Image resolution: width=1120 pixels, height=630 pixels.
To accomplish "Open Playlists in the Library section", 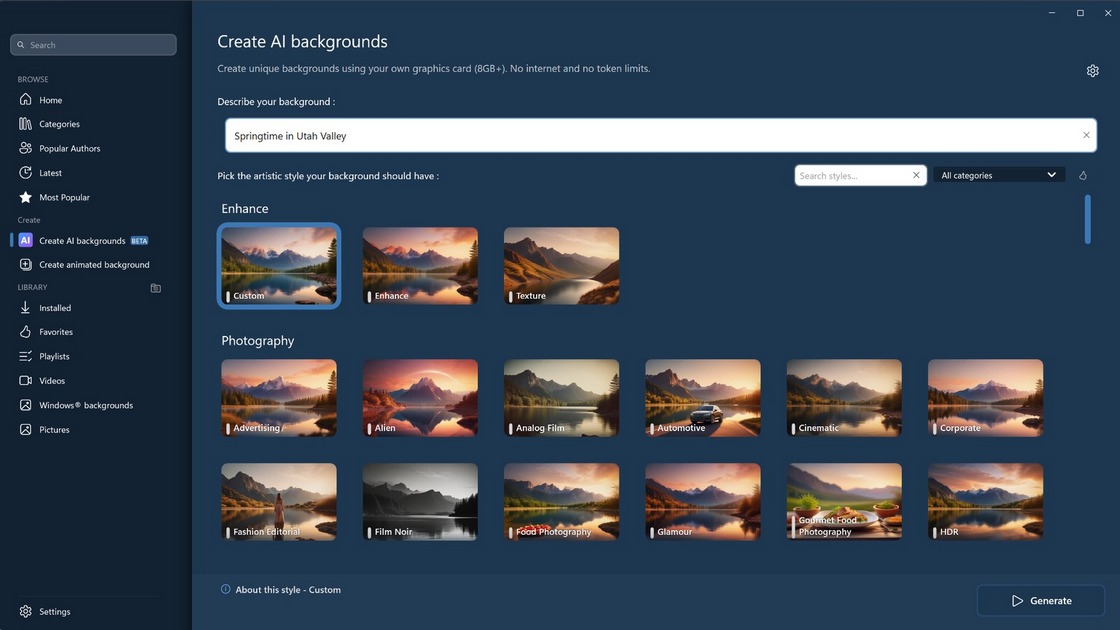I will coord(54,356).
